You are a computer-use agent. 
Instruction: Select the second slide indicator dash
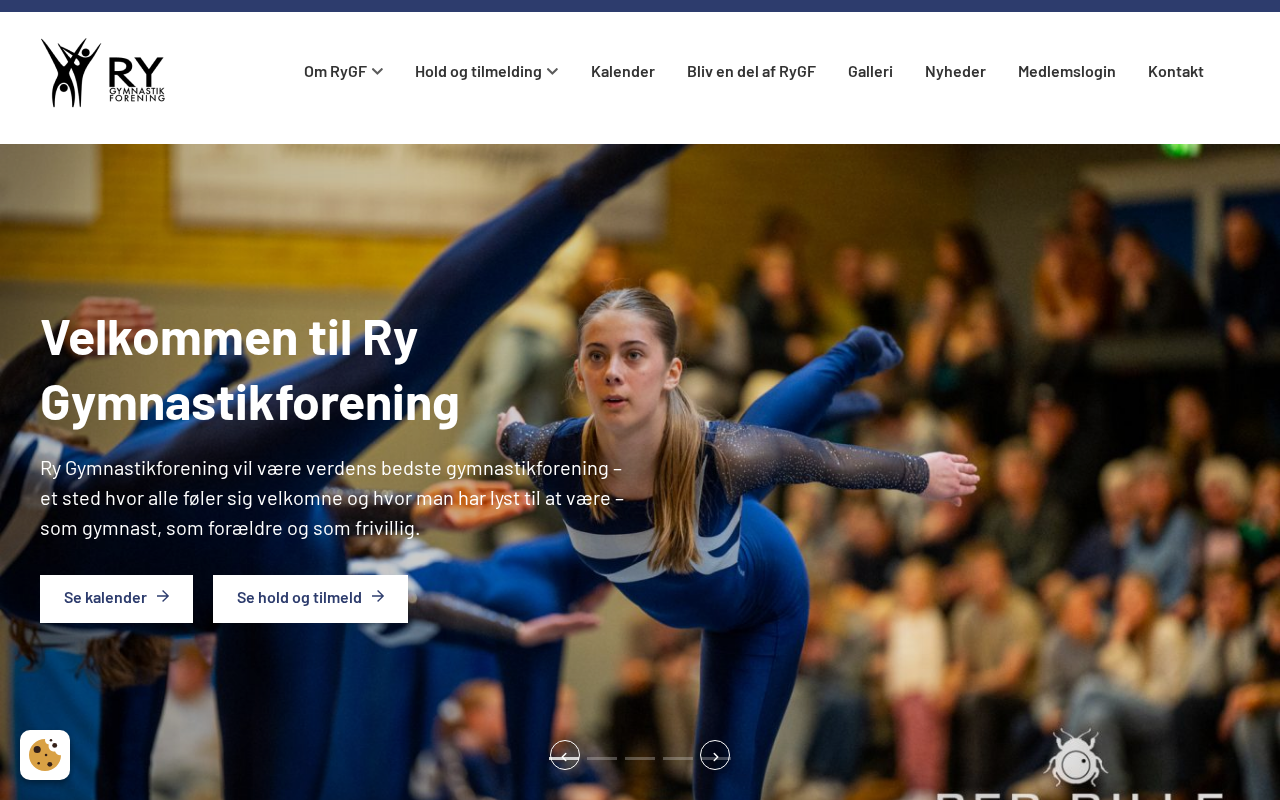click(x=602, y=758)
